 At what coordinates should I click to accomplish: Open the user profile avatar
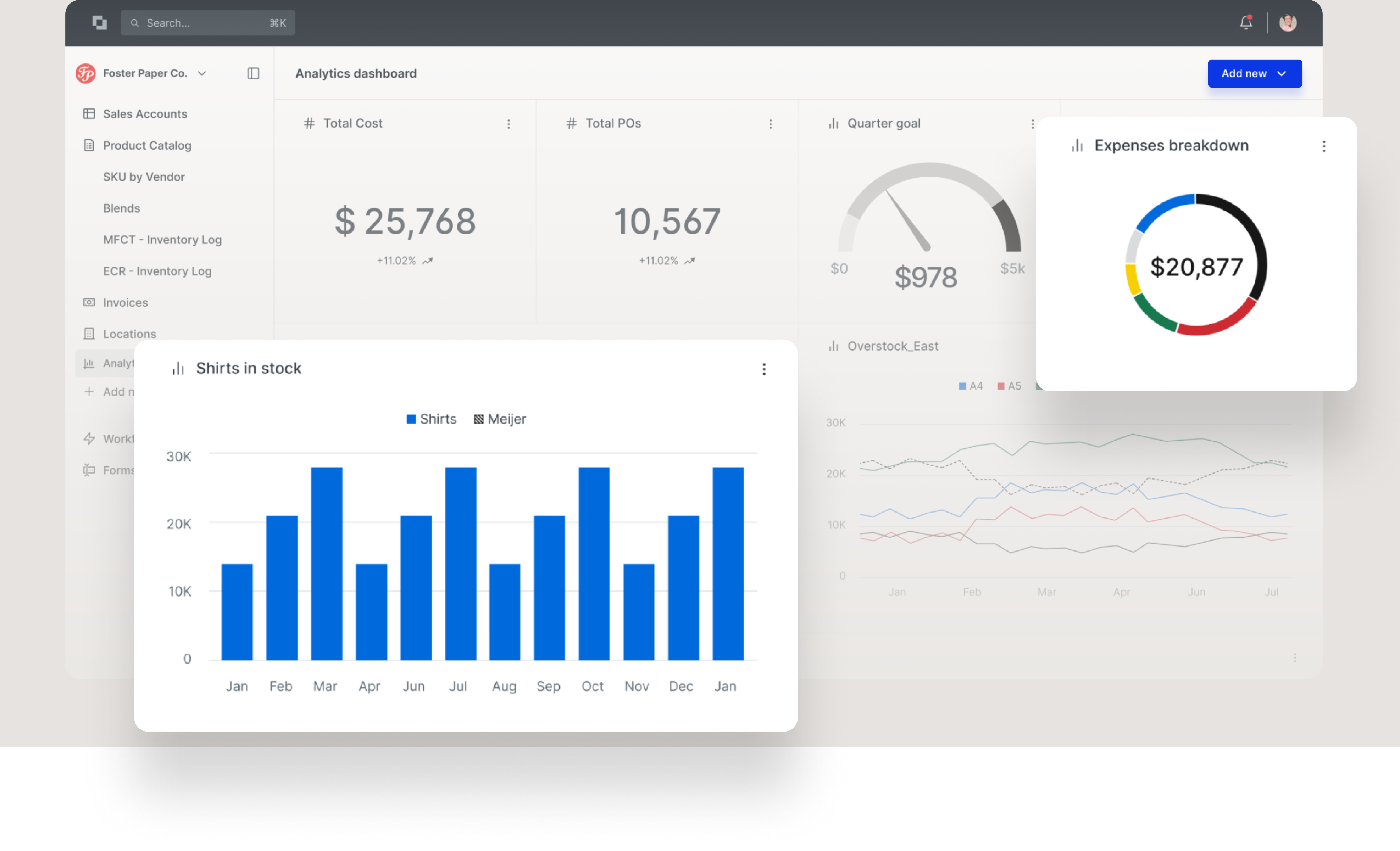[x=1288, y=23]
